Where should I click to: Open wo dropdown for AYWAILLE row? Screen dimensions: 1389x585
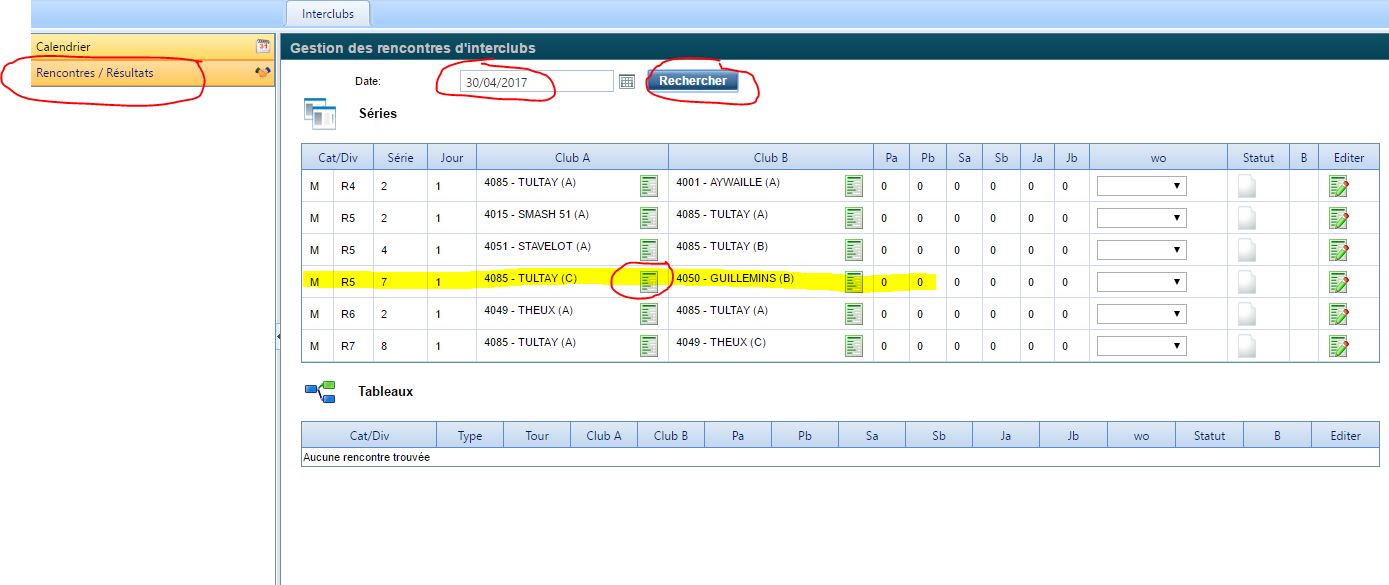(1141, 186)
